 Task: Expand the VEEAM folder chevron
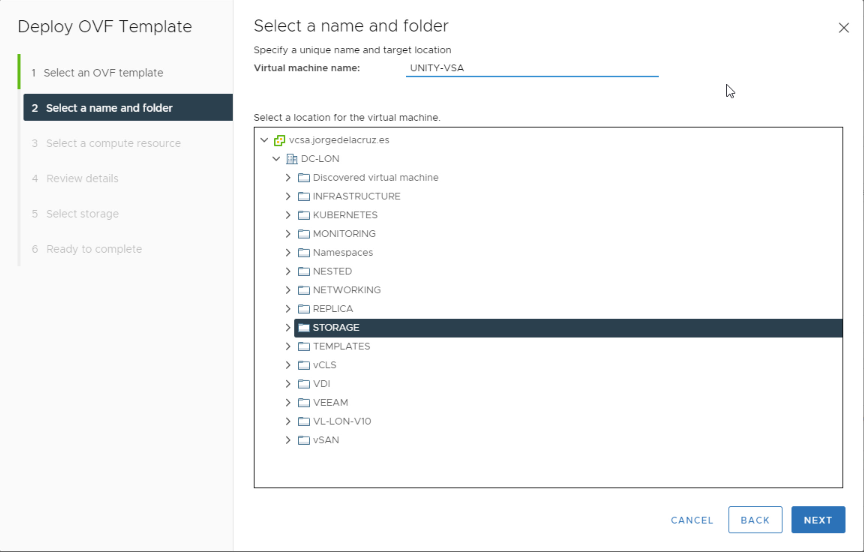point(288,402)
